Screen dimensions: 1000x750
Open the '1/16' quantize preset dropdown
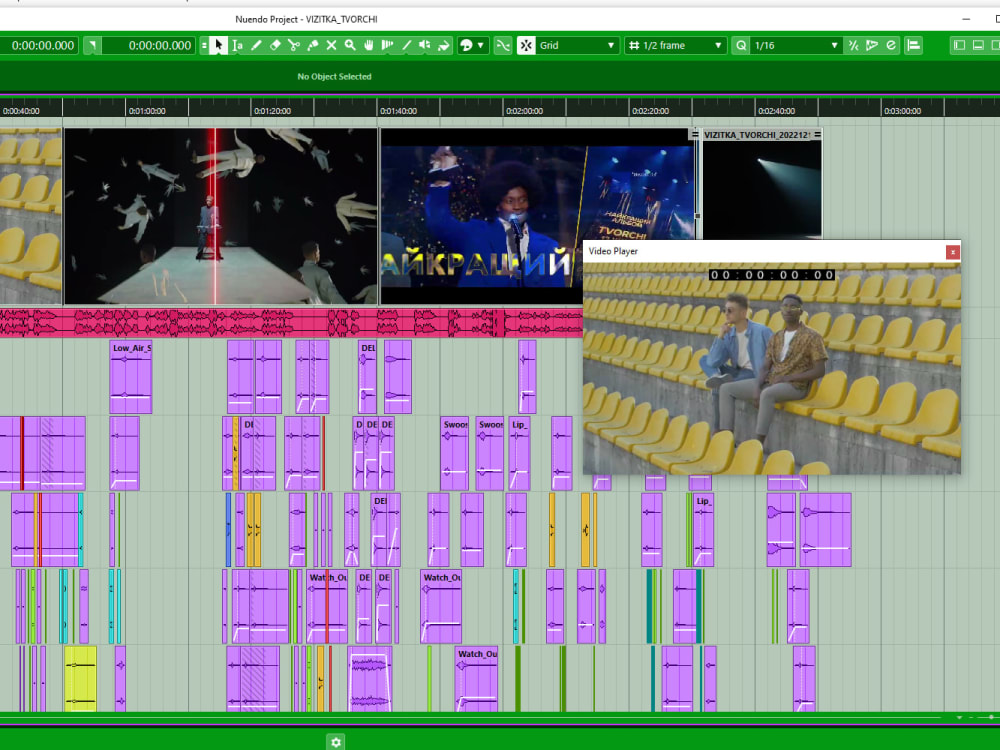click(x=796, y=45)
